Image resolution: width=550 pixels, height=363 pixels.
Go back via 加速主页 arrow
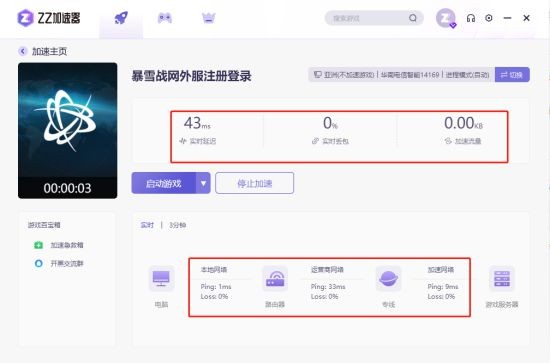[22, 51]
